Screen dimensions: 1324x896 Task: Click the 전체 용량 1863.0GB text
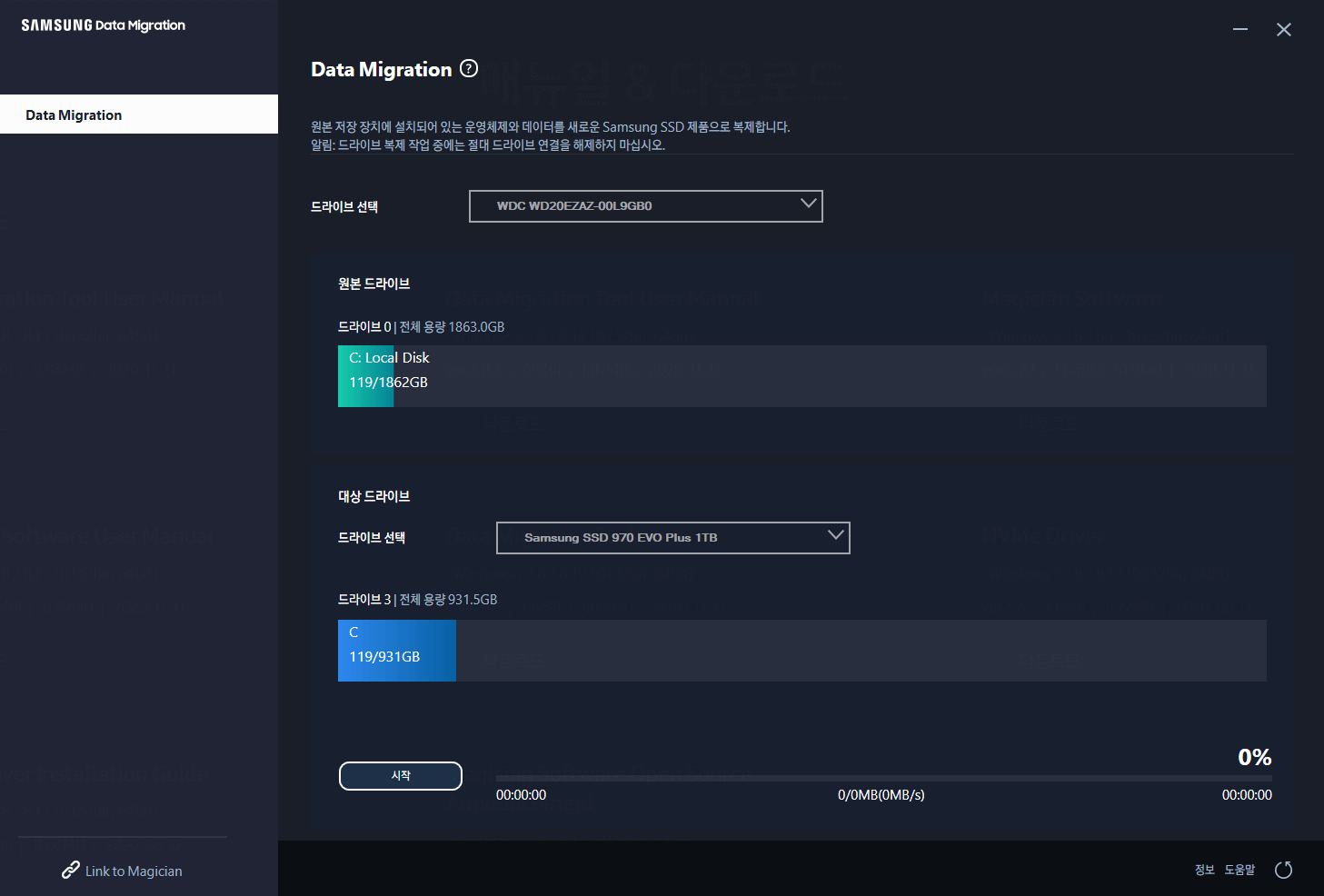tap(453, 327)
